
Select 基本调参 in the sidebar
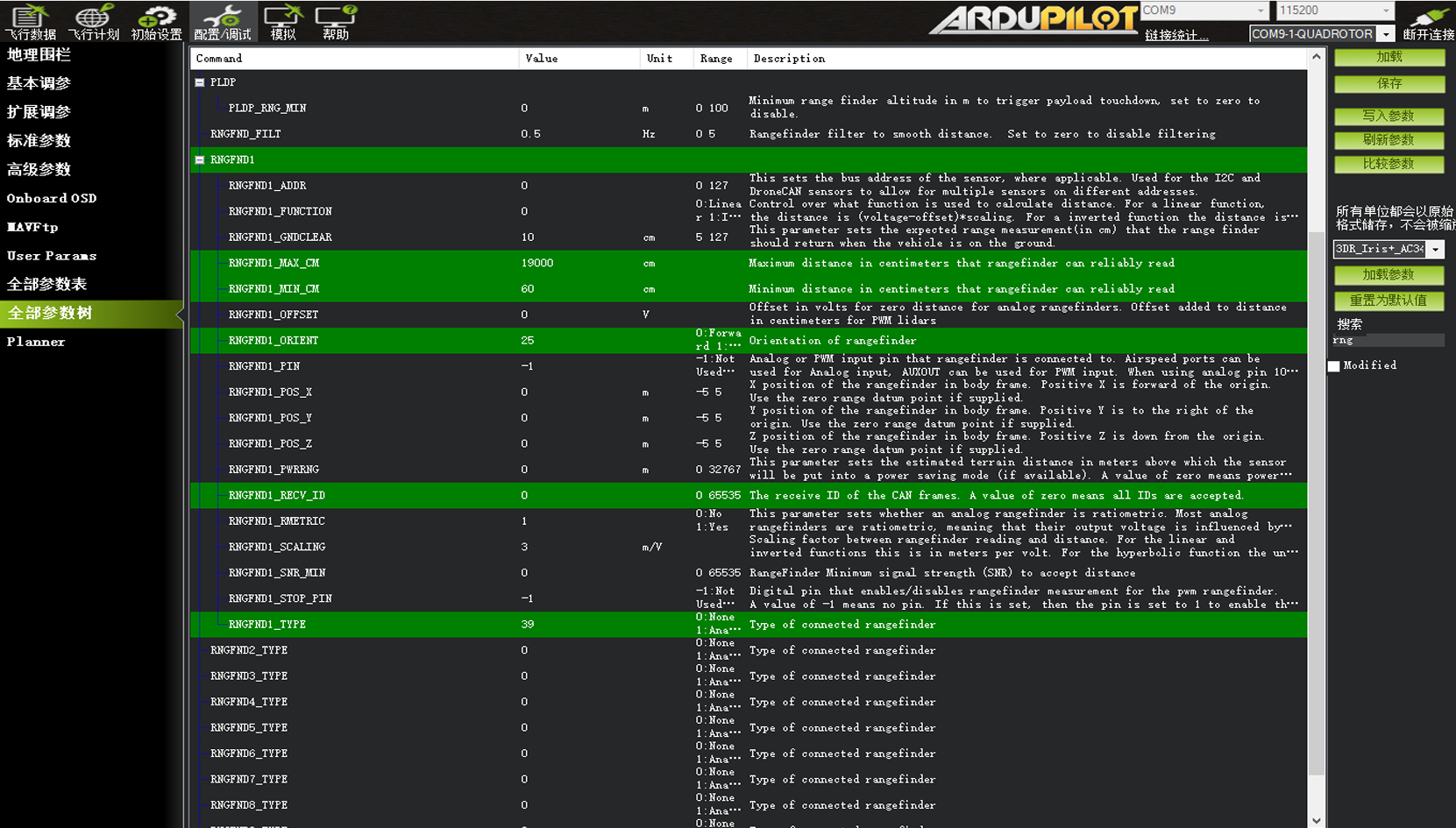click(x=39, y=83)
